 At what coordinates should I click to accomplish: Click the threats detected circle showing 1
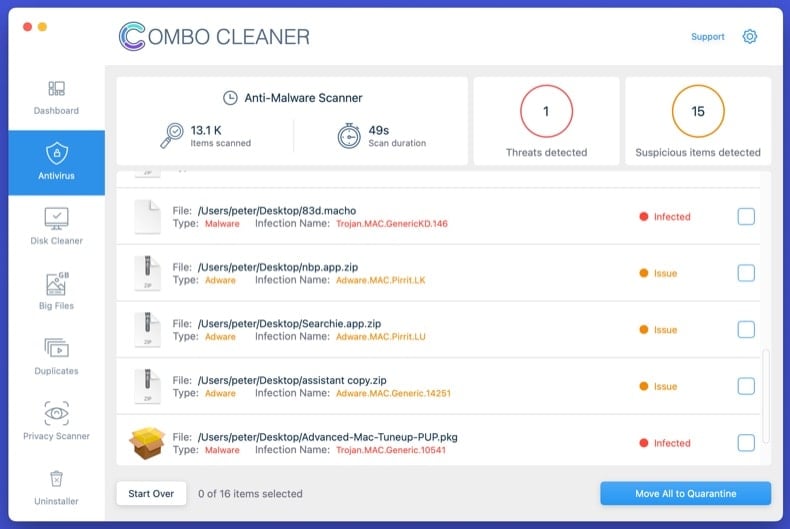[x=547, y=111]
